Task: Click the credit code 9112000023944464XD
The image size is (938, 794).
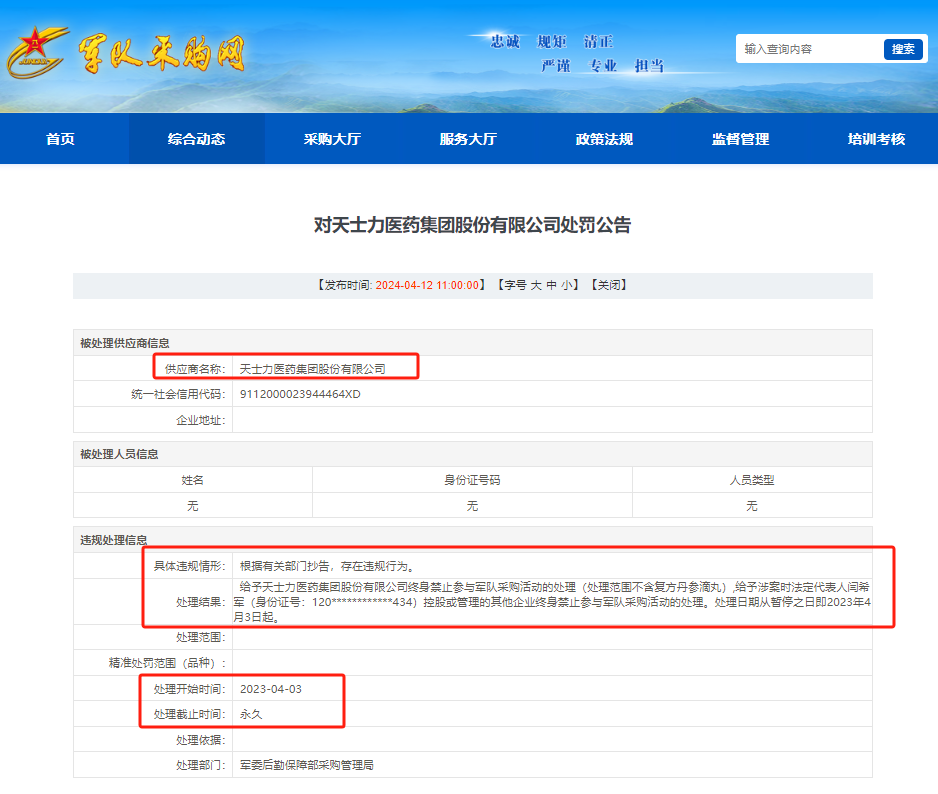Action: tap(300, 394)
